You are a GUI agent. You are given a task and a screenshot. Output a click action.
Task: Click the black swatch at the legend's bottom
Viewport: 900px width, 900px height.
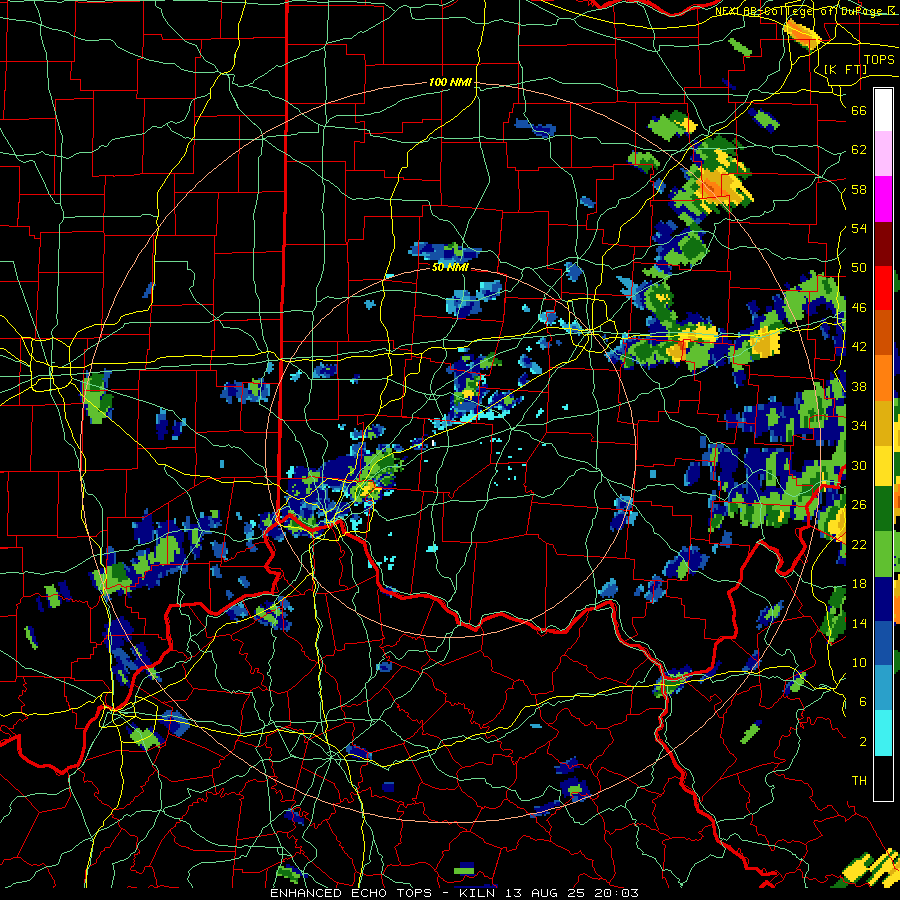(883, 778)
